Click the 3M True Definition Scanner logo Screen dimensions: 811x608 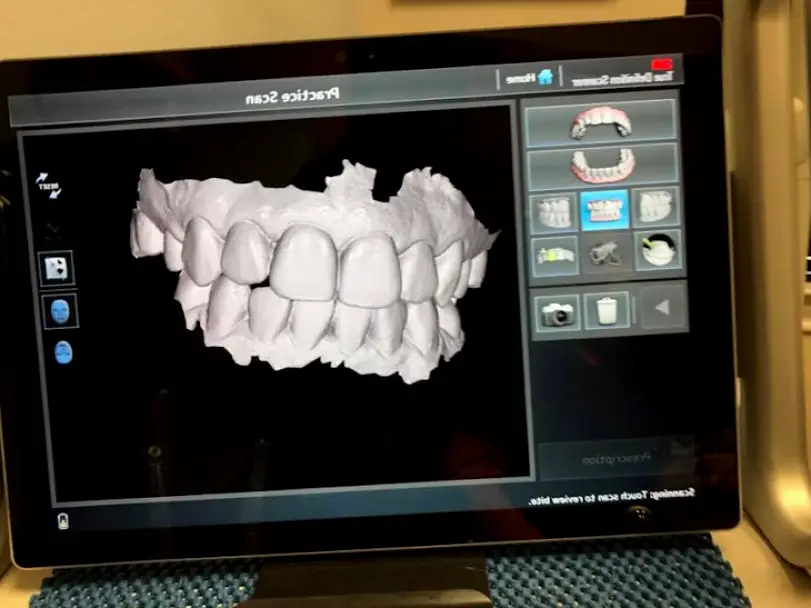(x=623, y=74)
